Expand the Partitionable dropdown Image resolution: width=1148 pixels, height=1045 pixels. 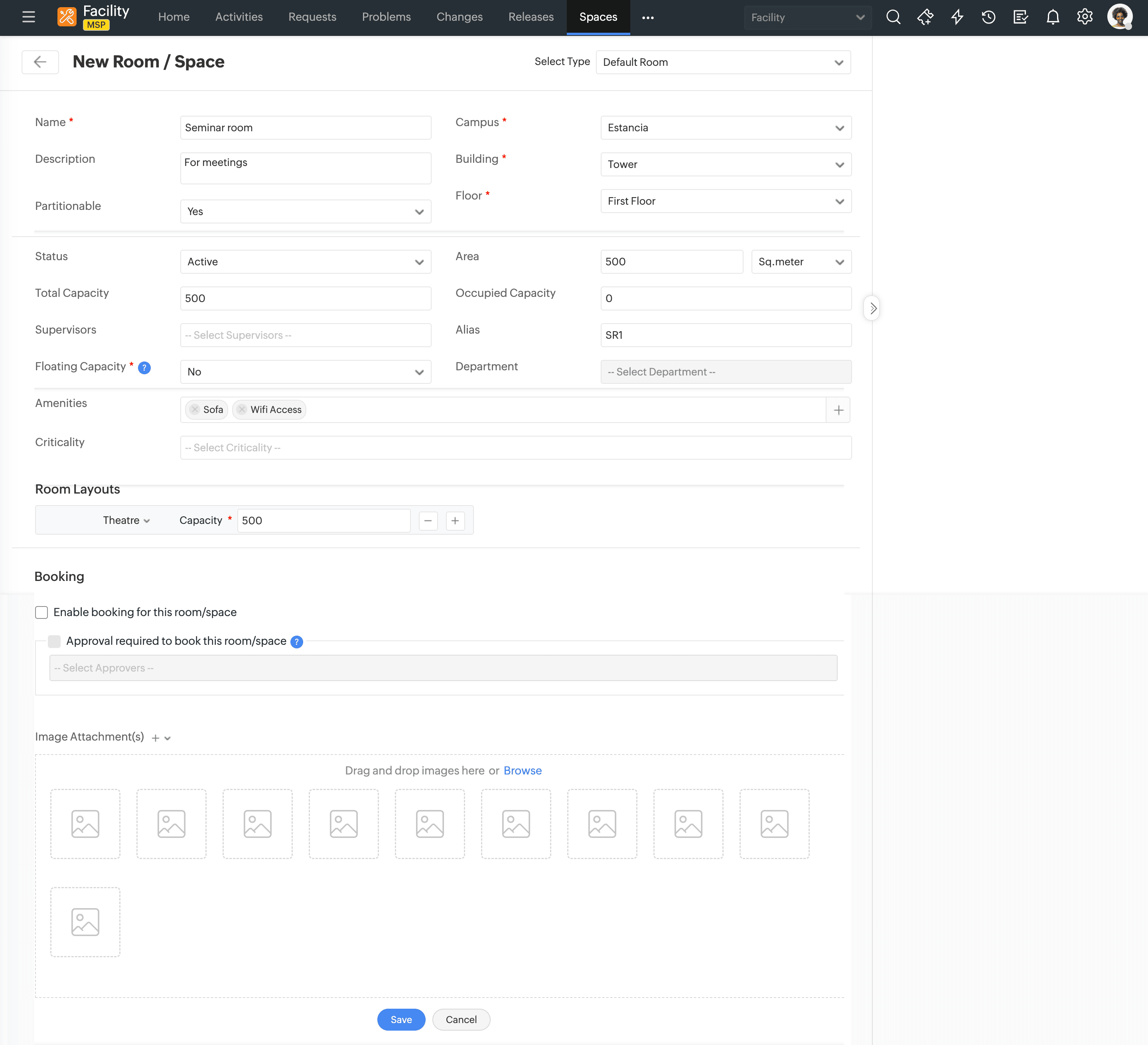(305, 212)
